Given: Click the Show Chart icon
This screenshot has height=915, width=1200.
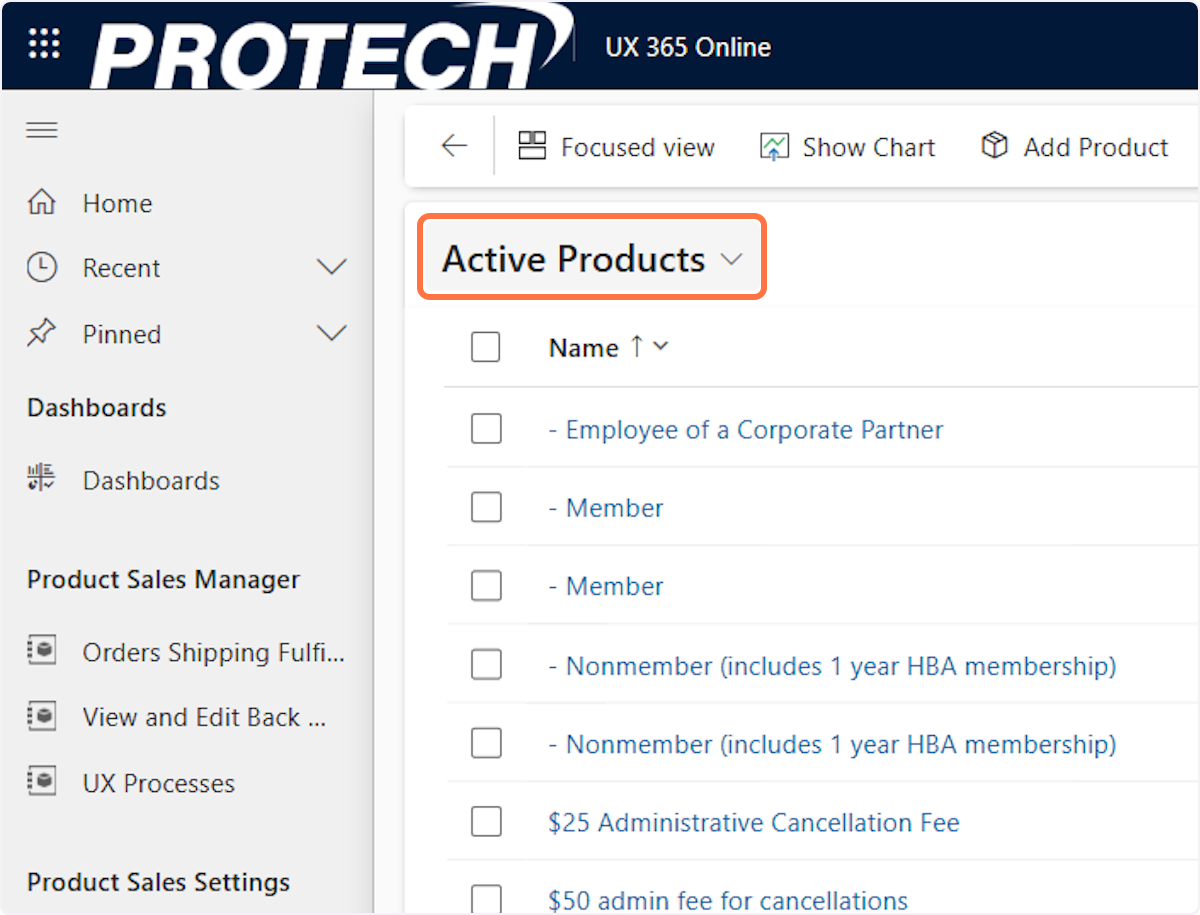Looking at the screenshot, I should point(774,147).
